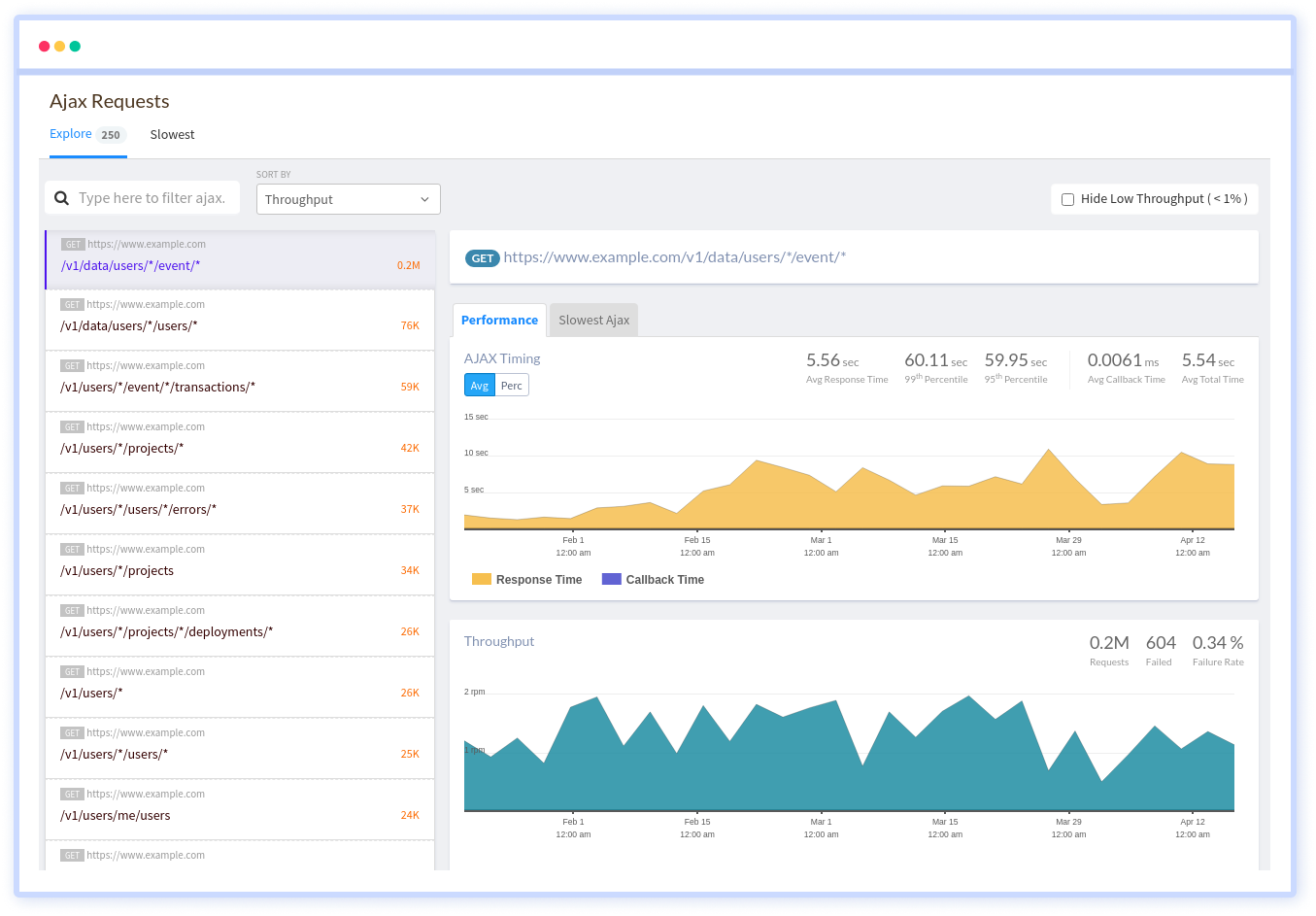Enable the Hide Low Throughput checkbox

1067,198
